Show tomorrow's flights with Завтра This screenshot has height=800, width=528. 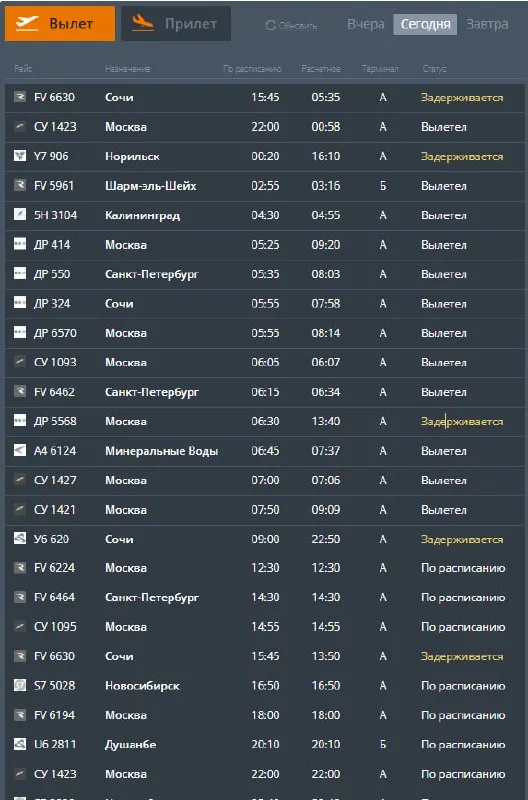point(487,24)
